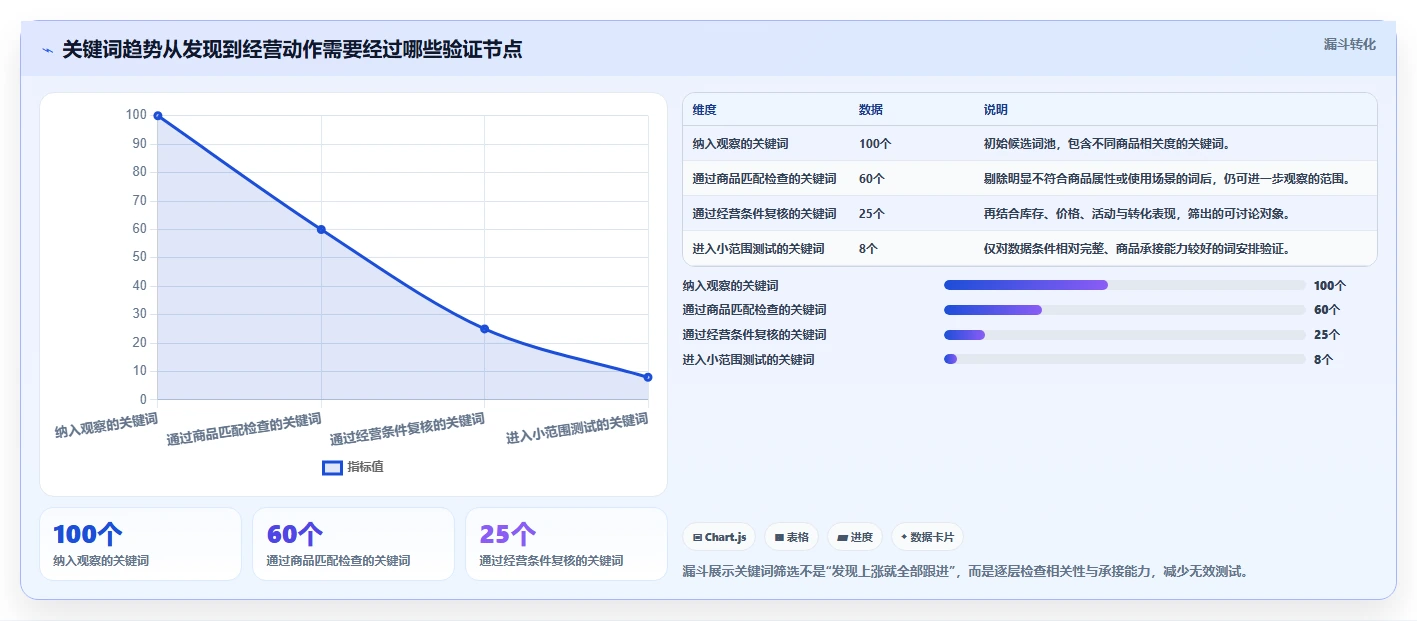
Task: Open the 25个 data card
Action: tap(566, 544)
